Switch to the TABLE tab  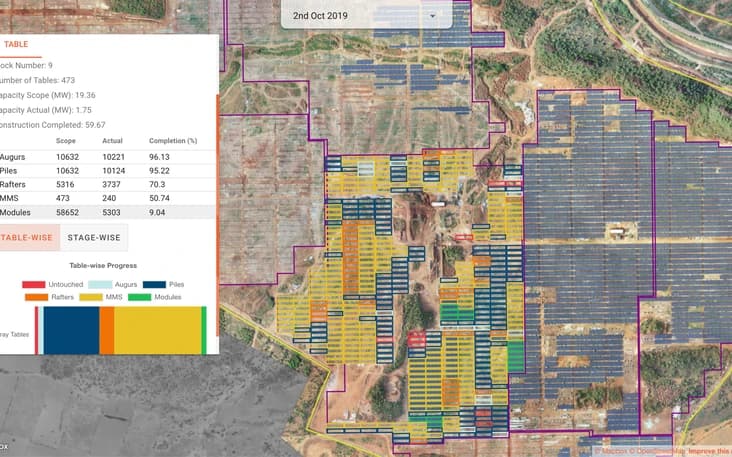coord(17,44)
